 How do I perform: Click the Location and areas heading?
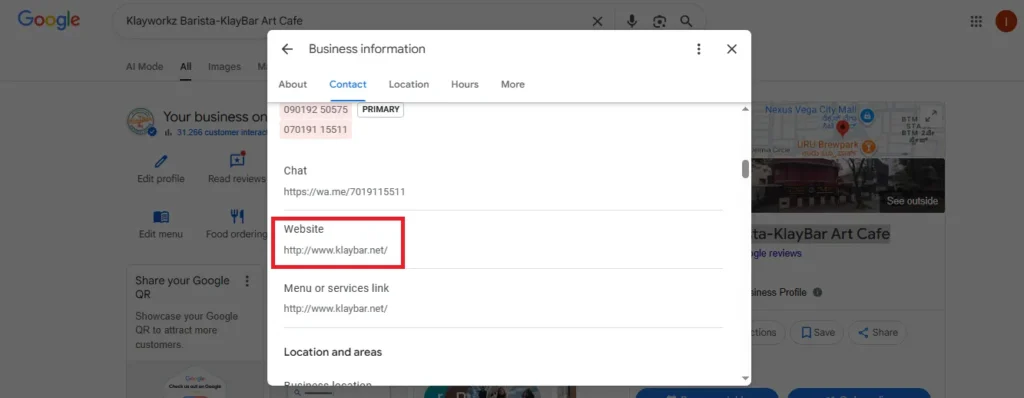[333, 352]
